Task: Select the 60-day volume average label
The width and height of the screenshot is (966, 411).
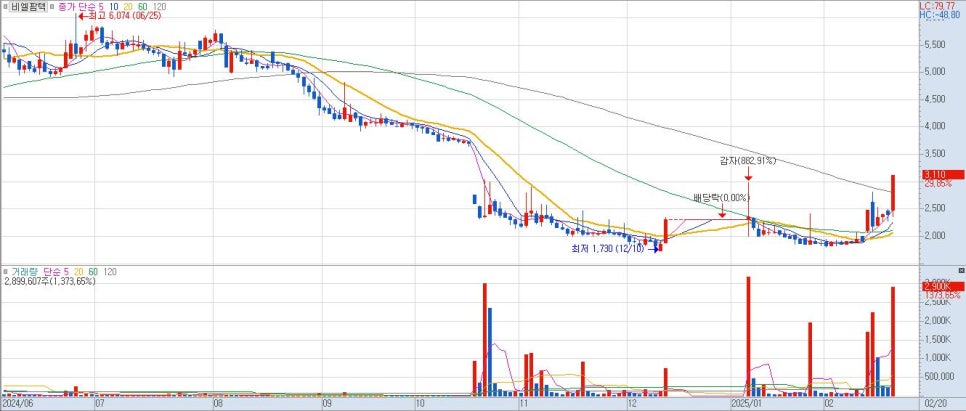Action: pyautogui.click(x=93, y=271)
